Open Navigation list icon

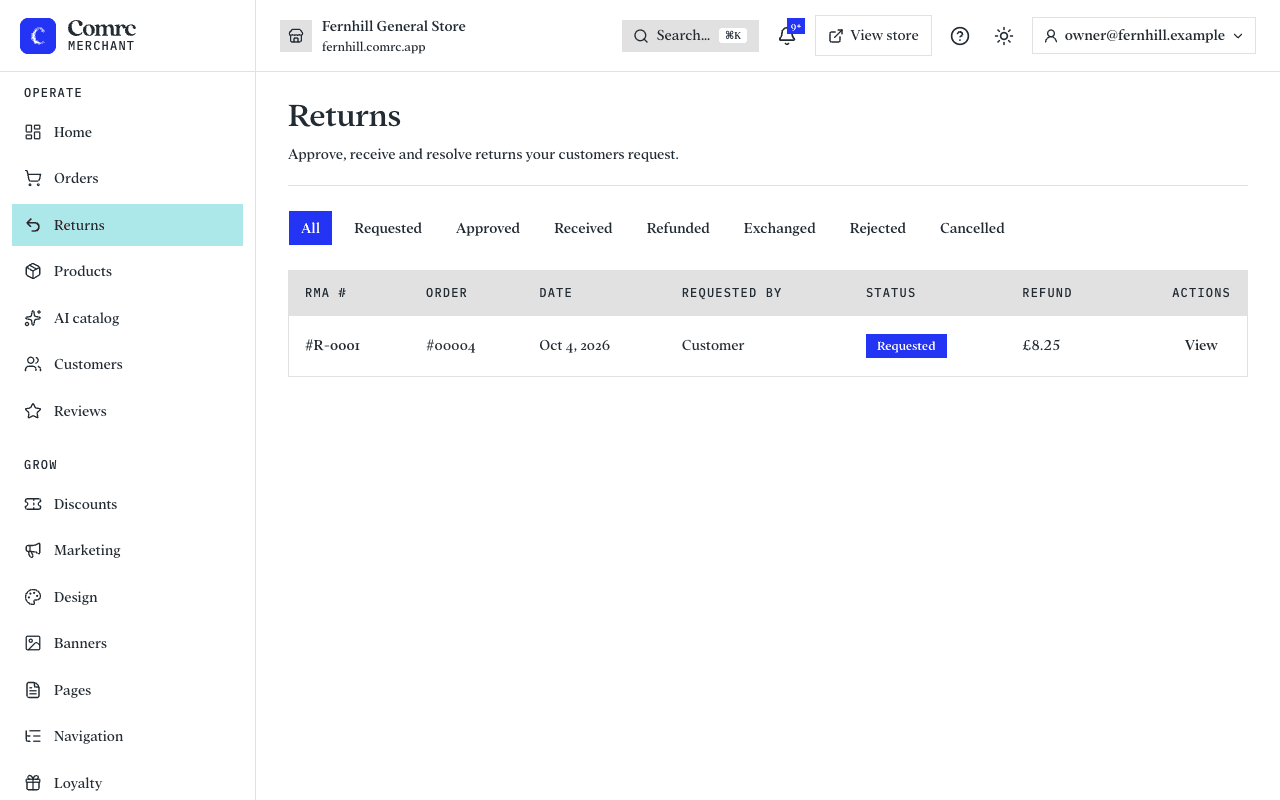tap(33, 736)
